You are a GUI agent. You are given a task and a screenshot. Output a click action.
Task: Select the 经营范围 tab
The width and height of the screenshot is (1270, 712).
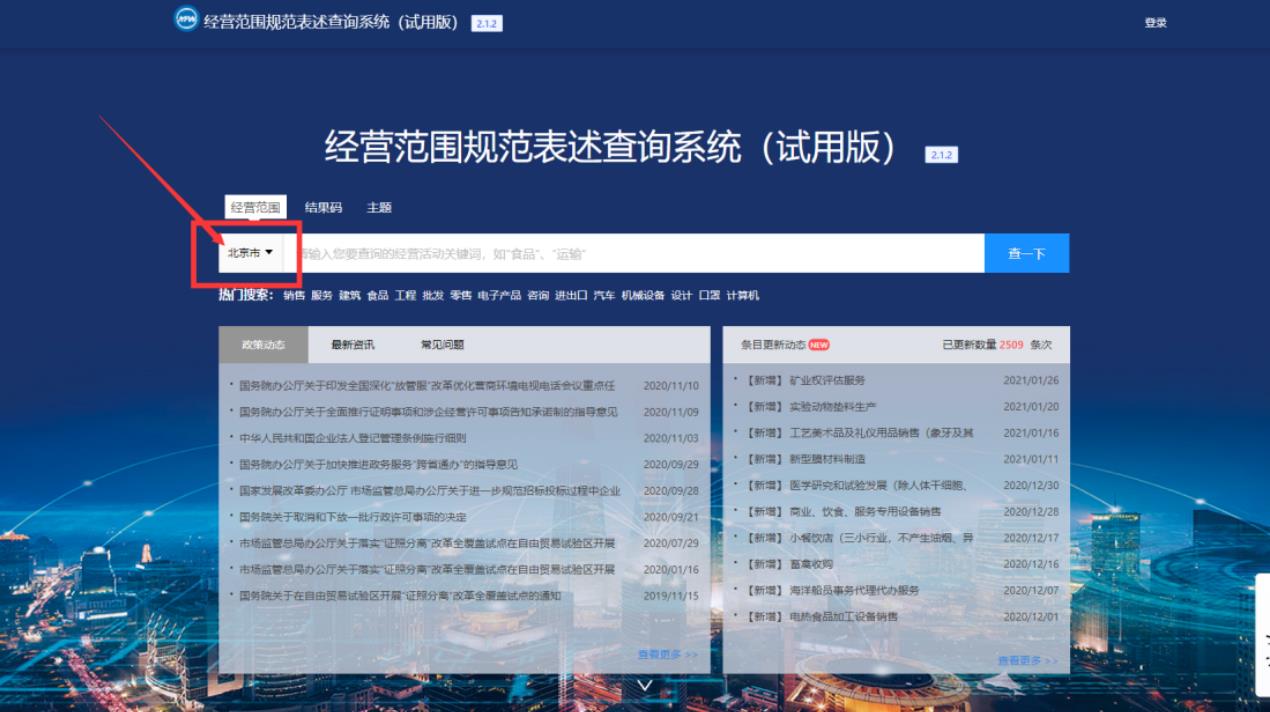click(x=255, y=208)
